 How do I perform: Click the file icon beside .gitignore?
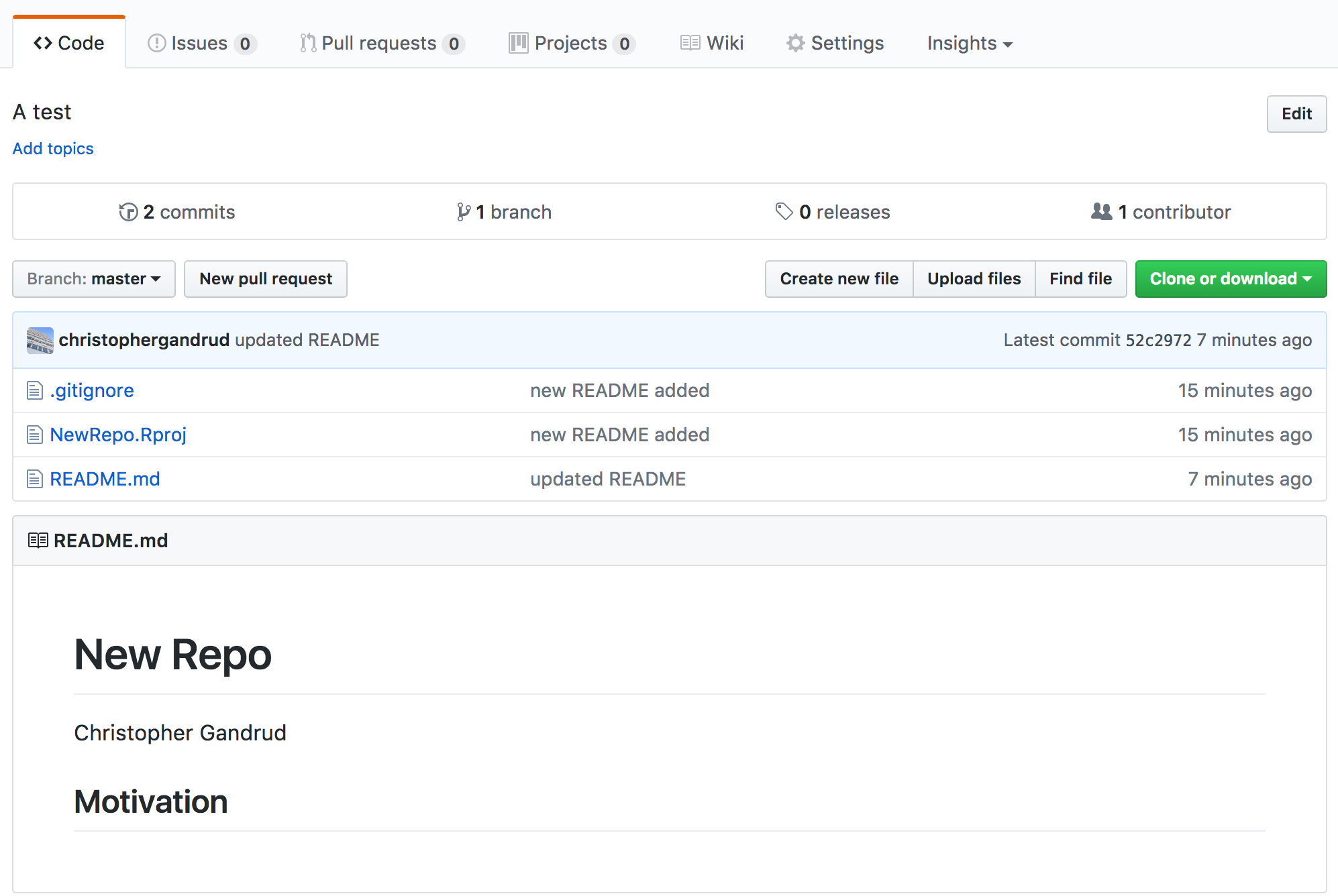(x=35, y=390)
